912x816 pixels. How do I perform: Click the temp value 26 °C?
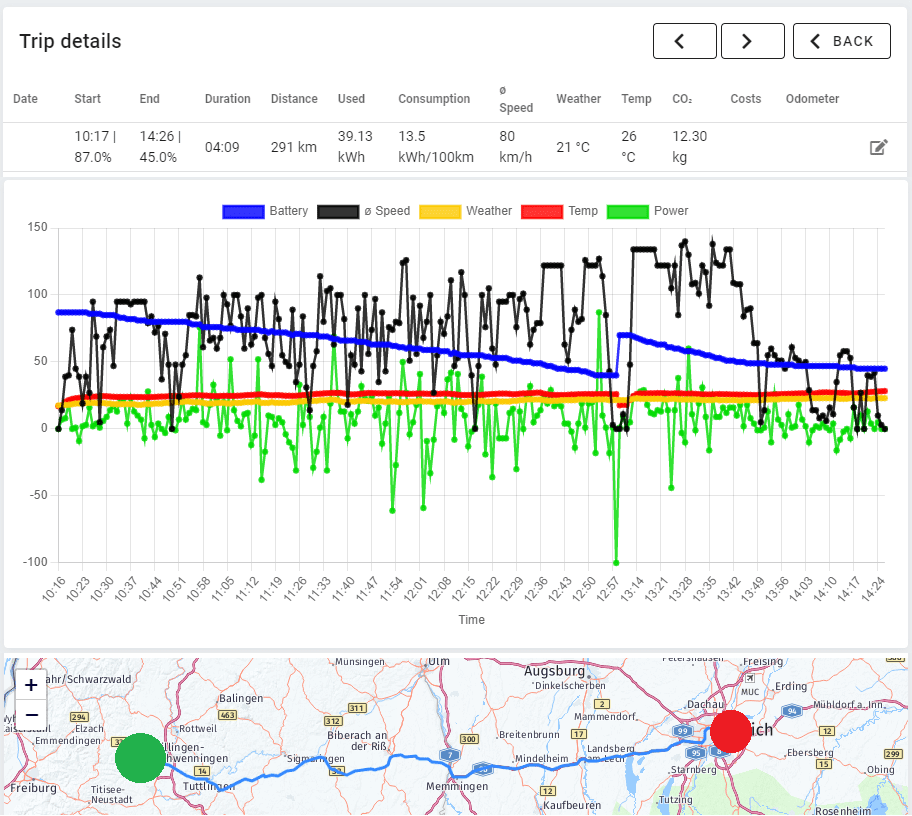(629, 147)
